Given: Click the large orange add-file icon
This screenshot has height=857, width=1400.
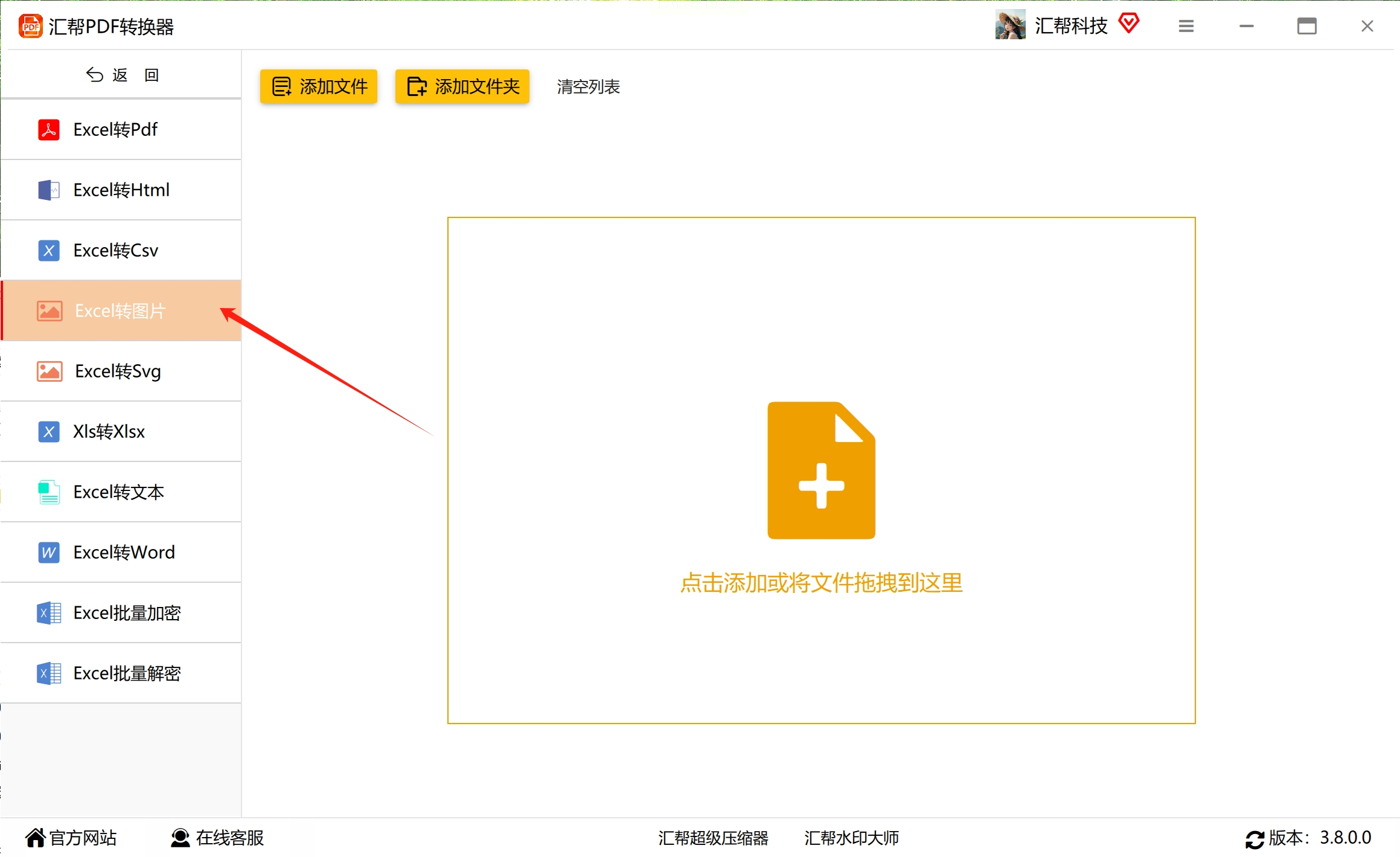Looking at the screenshot, I should [821, 470].
